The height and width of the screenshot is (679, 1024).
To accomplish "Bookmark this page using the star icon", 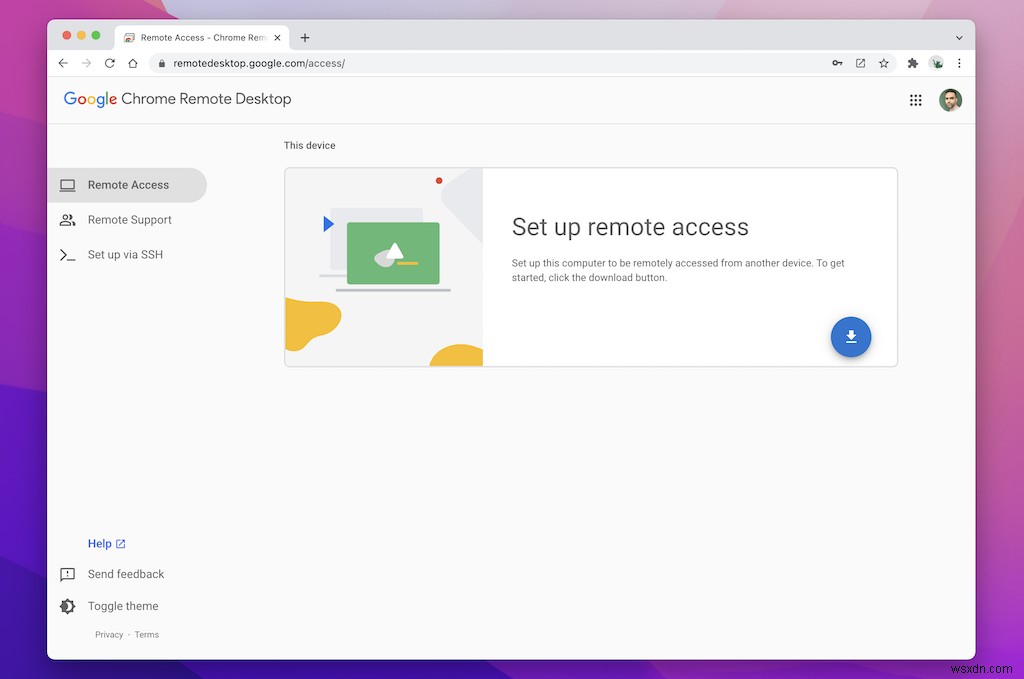I will click(x=884, y=63).
